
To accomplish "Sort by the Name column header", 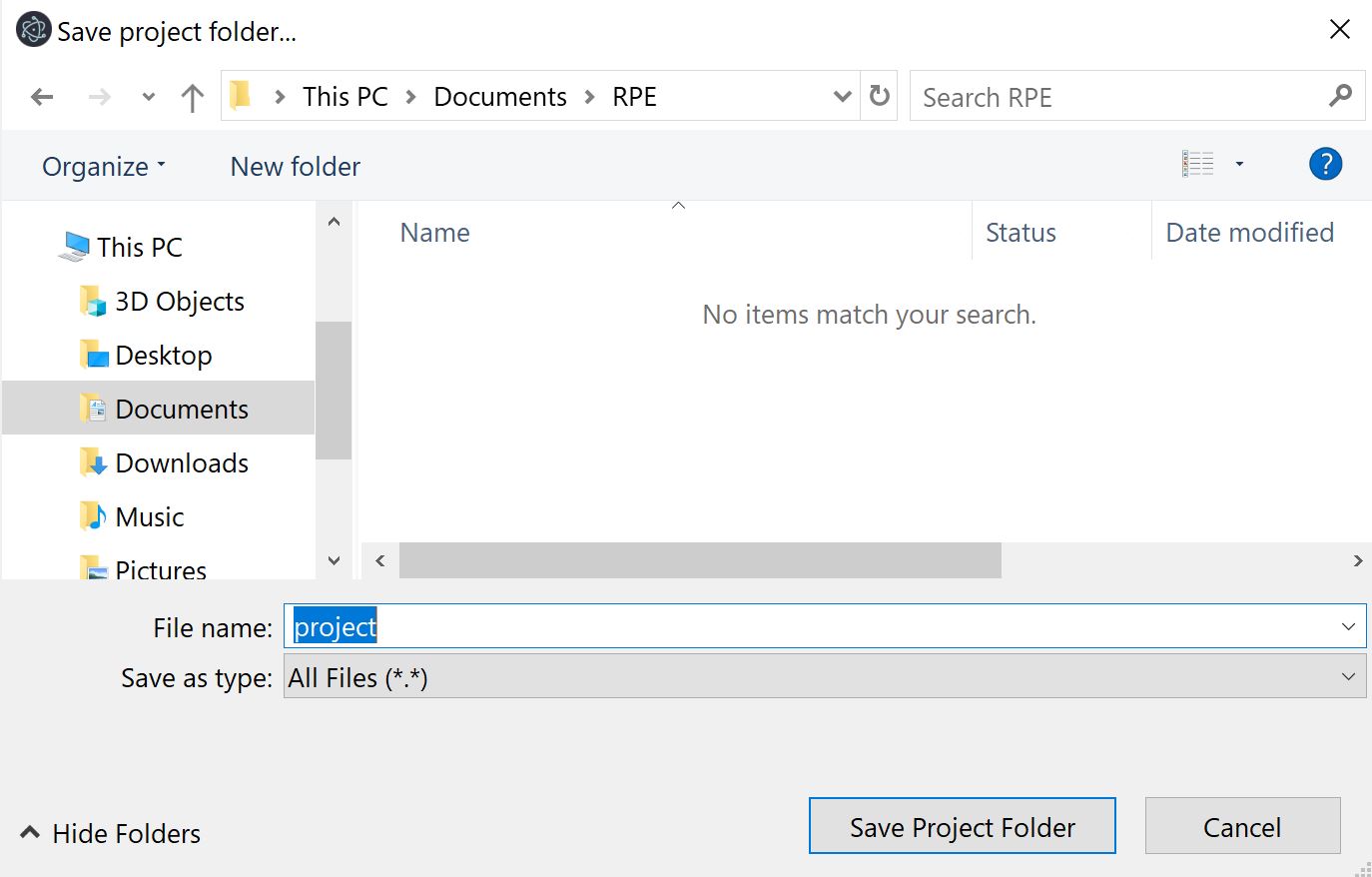I will click(435, 233).
